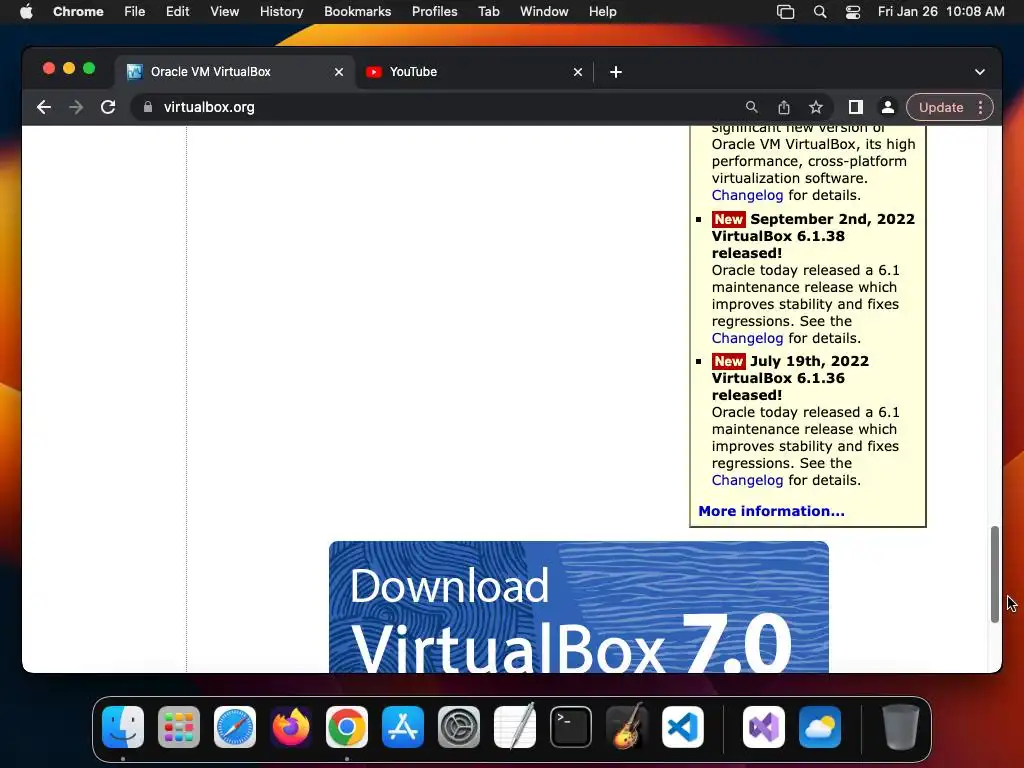Click the Download VirtualBox 7.0 banner
This screenshot has width=1024, height=768.
coord(579,607)
